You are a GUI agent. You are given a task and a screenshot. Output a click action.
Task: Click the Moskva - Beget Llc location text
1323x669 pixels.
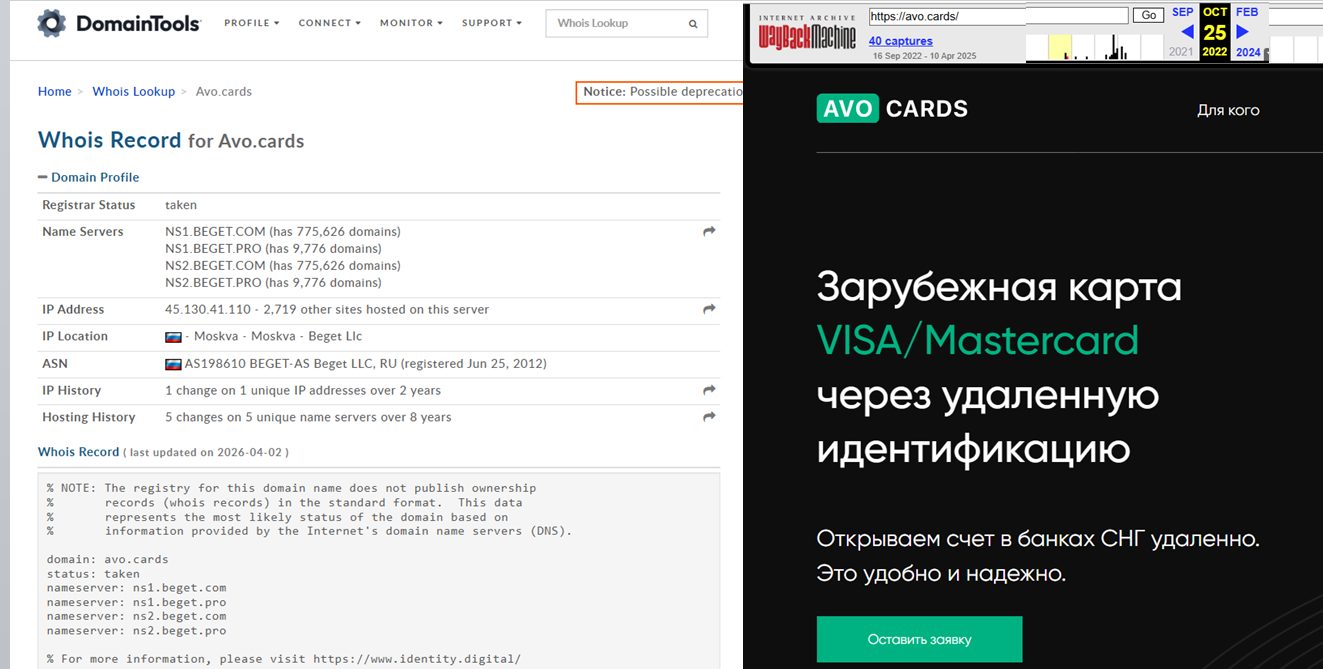tap(273, 337)
